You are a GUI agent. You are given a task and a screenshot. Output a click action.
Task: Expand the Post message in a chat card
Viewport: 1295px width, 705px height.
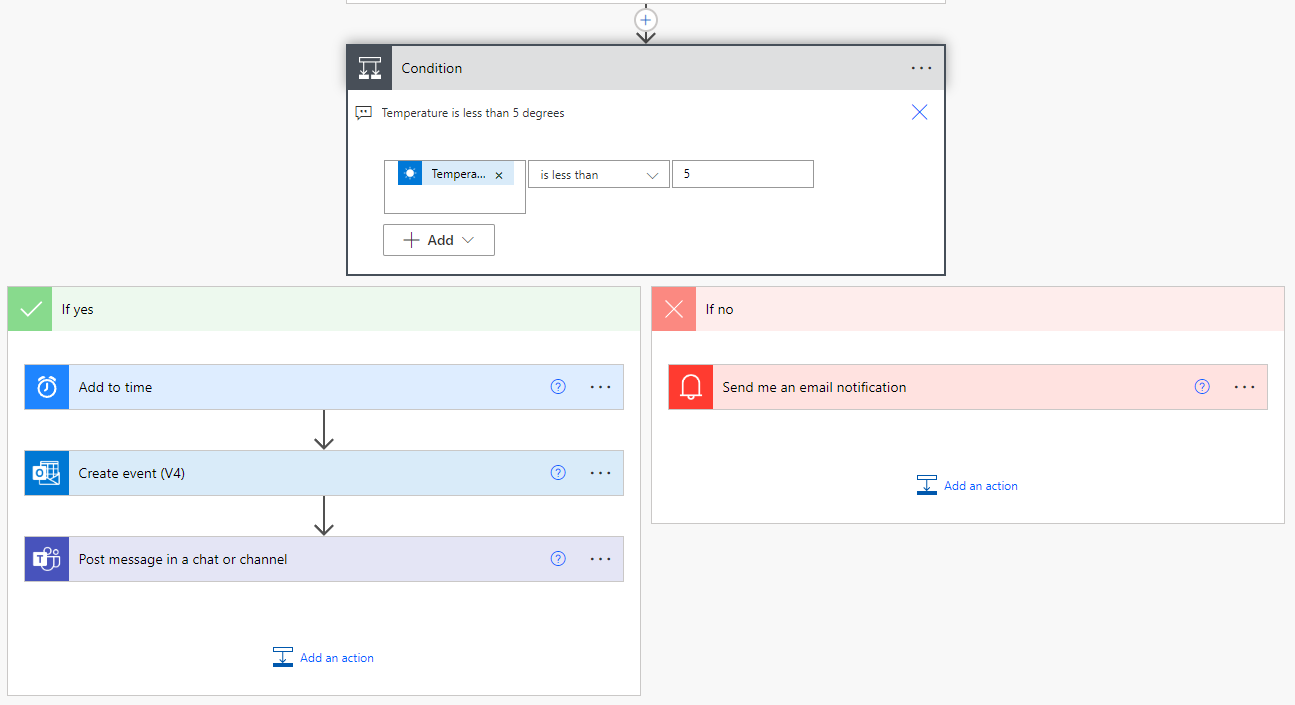click(x=324, y=559)
